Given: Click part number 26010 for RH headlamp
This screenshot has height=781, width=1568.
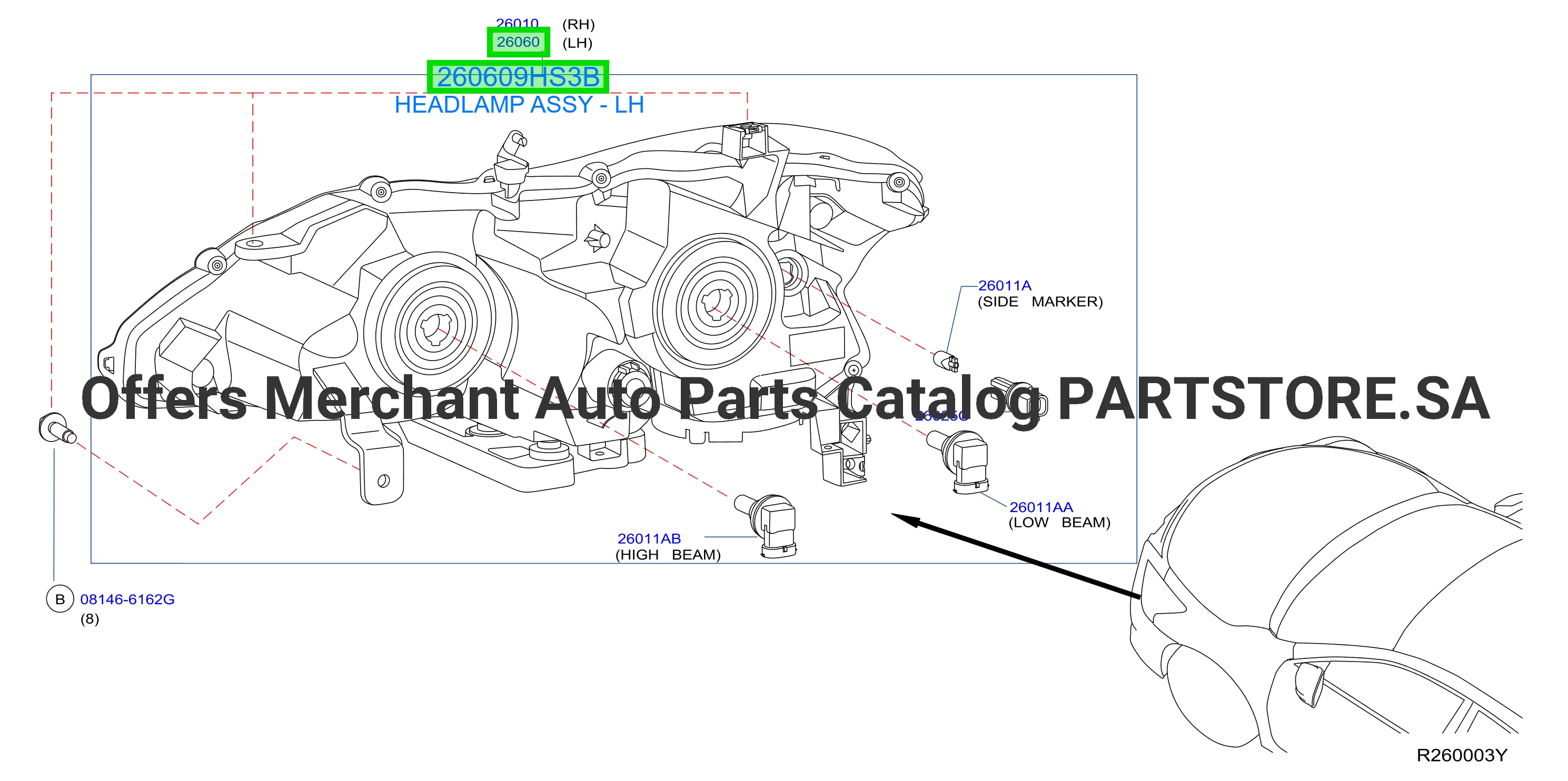Looking at the screenshot, I should [x=517, y=23].
